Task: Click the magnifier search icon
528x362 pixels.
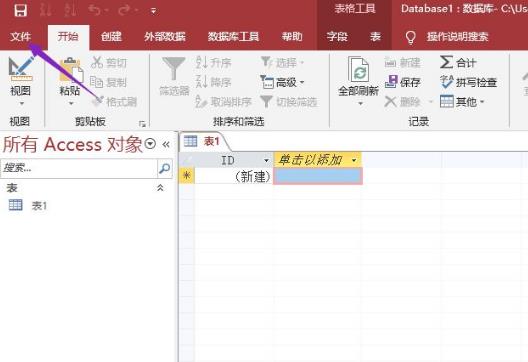Action: (164, 168)
